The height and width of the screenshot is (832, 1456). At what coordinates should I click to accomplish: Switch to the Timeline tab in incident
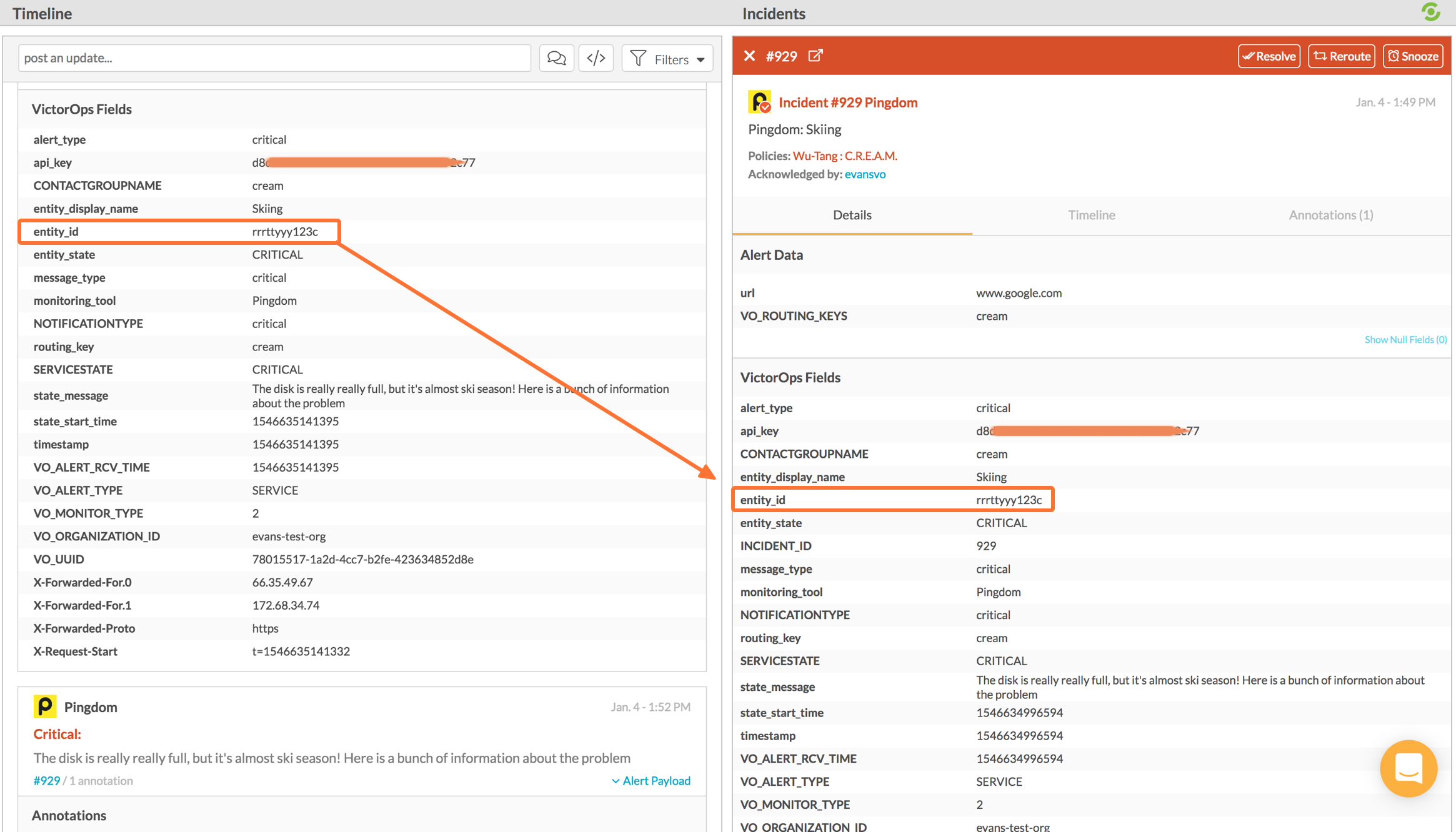(1091, 215)
